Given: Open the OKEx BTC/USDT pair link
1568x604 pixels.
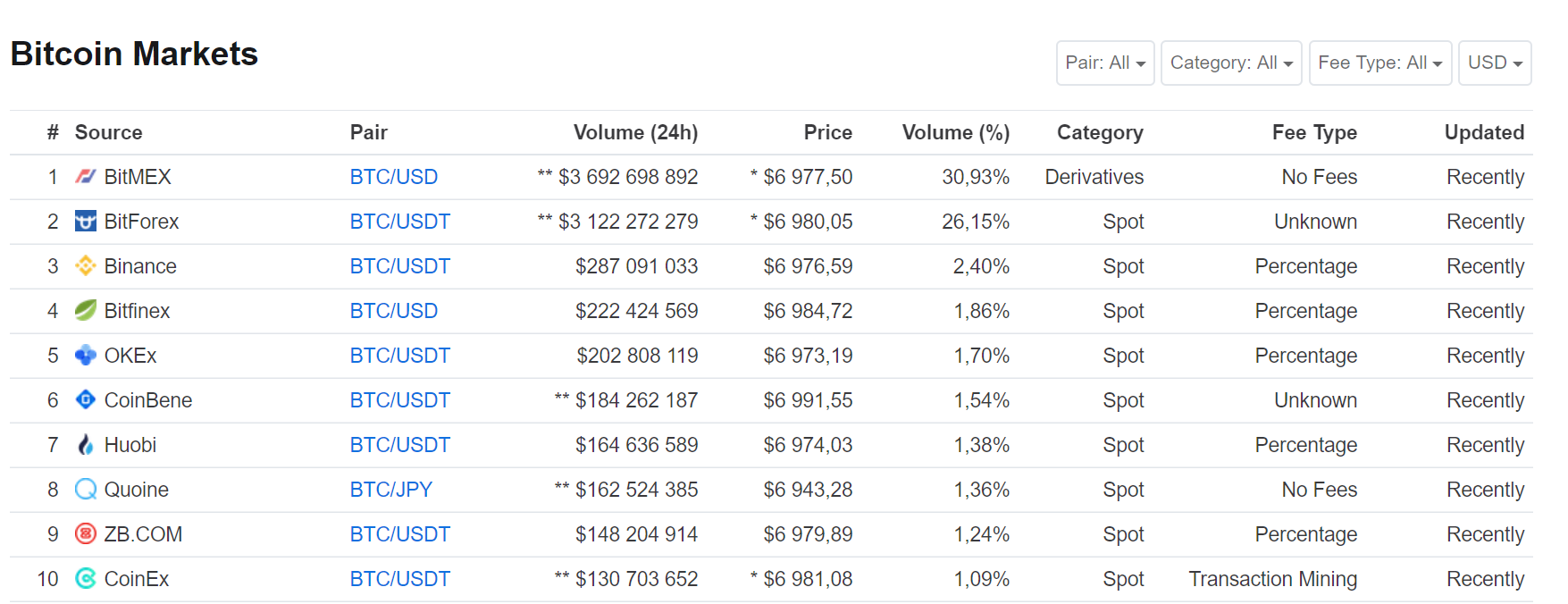Looking at the screenshot, I should tap(400, 356).
